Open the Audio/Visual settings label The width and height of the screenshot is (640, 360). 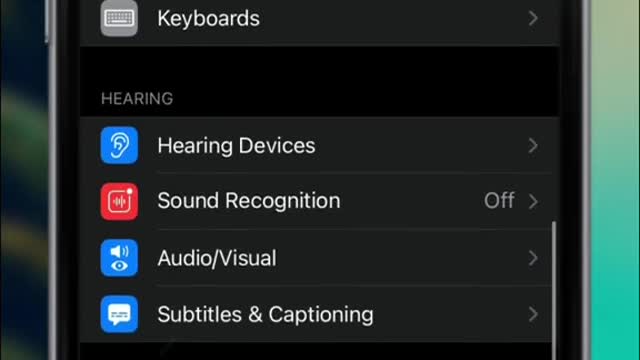pos(217,258)
